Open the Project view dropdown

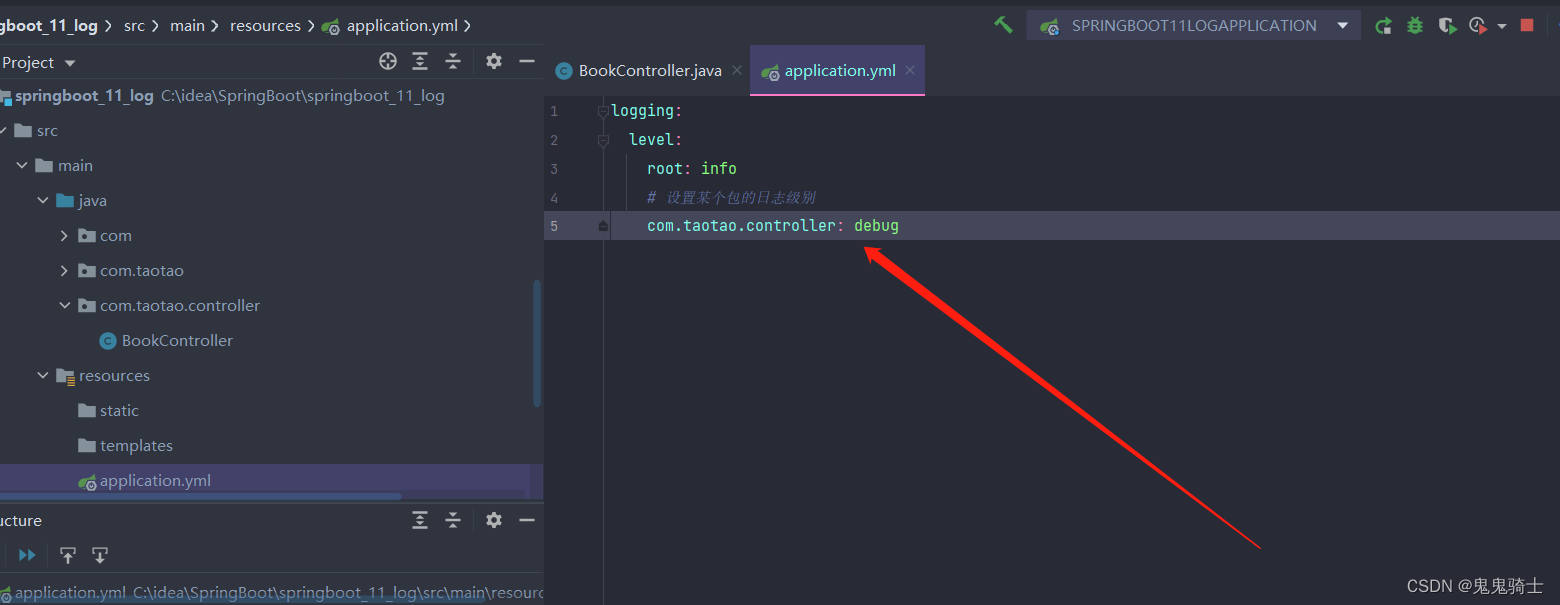click(39, 63)
